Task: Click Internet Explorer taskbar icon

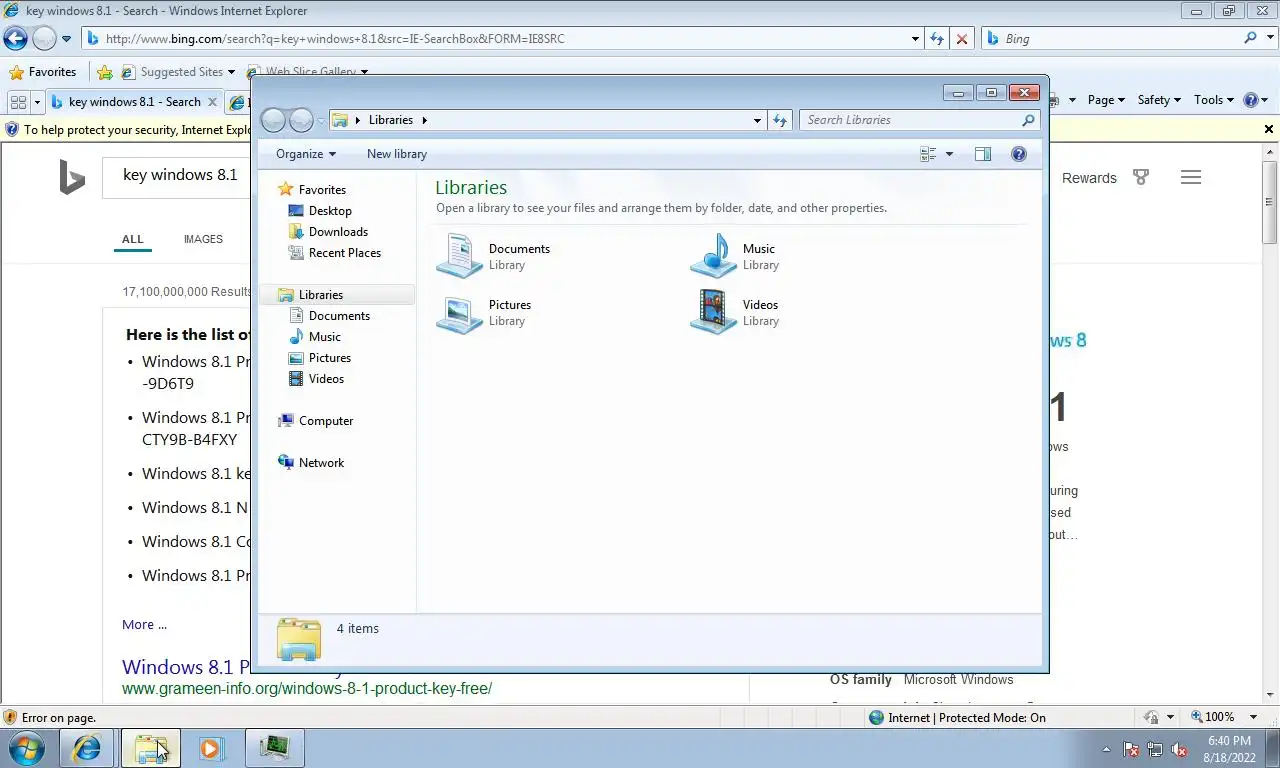Action: pos(87,748)
